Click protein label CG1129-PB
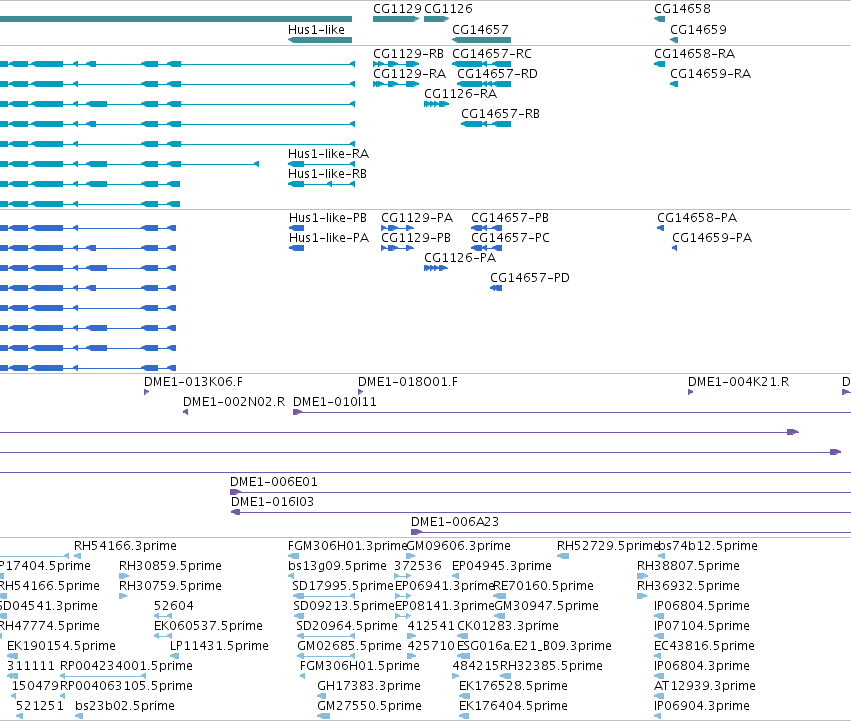Image resolution: width=851 pixels, height=721 pixels. [416, 238]
